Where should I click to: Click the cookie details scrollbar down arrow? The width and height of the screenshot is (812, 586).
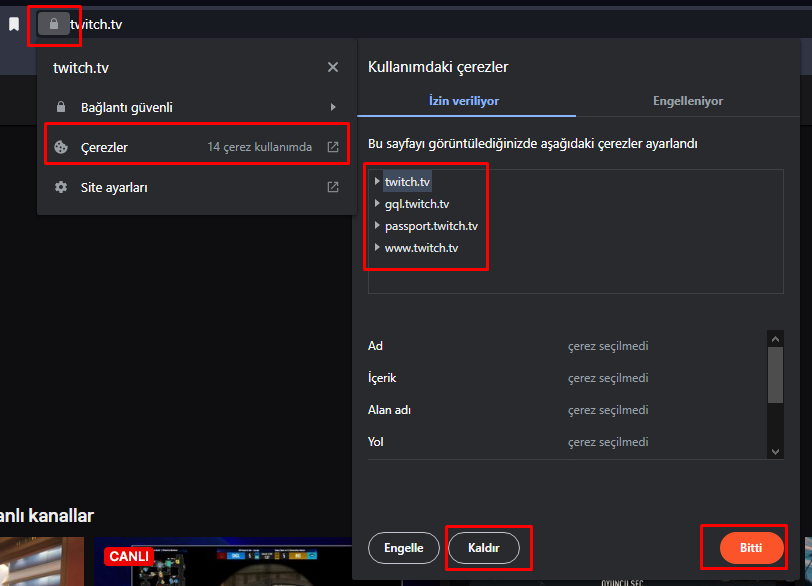pyautogui.click(x=775, y=451)
